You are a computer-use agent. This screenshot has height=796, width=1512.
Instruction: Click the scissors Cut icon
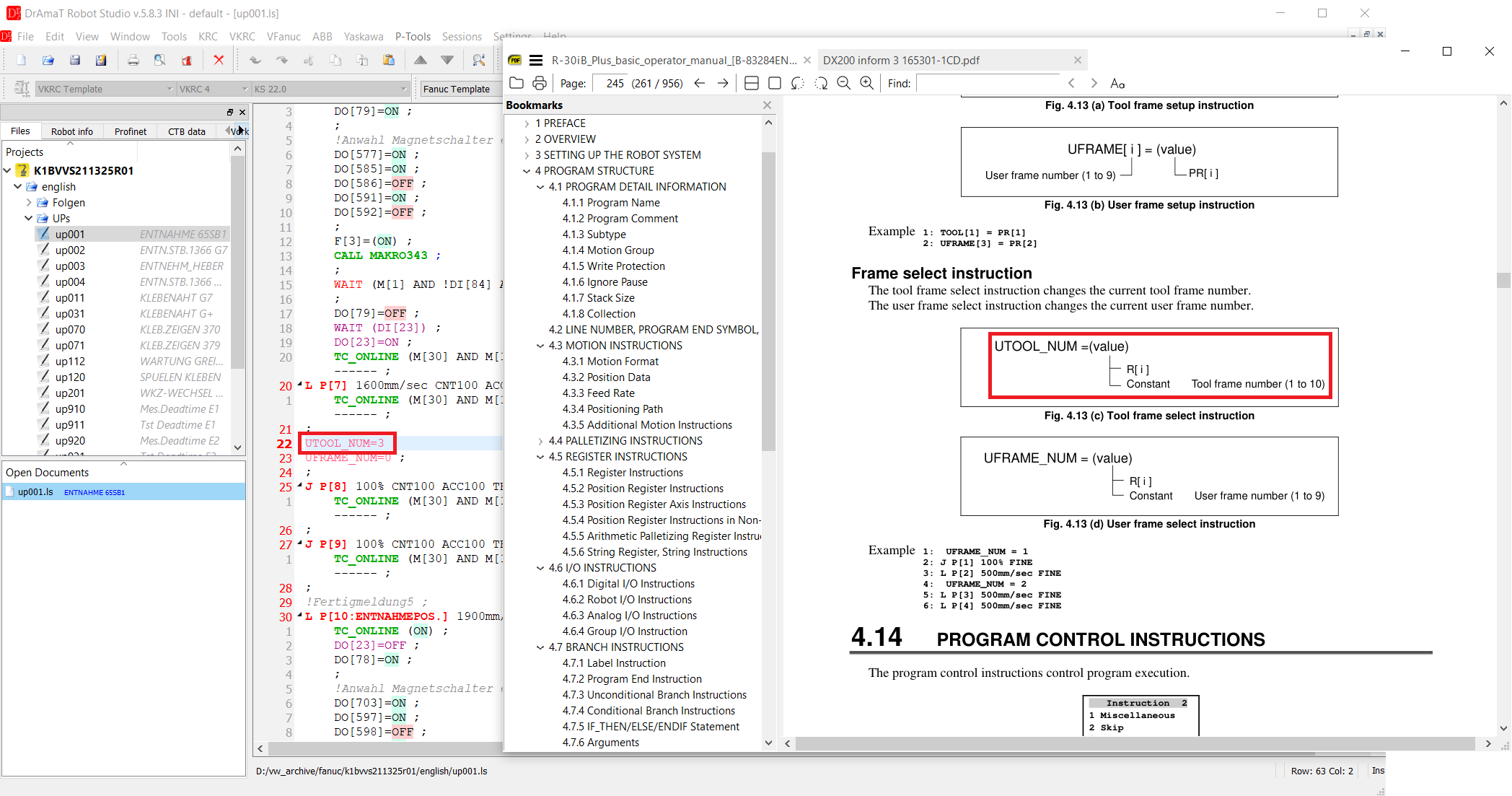tap(309, 60)
